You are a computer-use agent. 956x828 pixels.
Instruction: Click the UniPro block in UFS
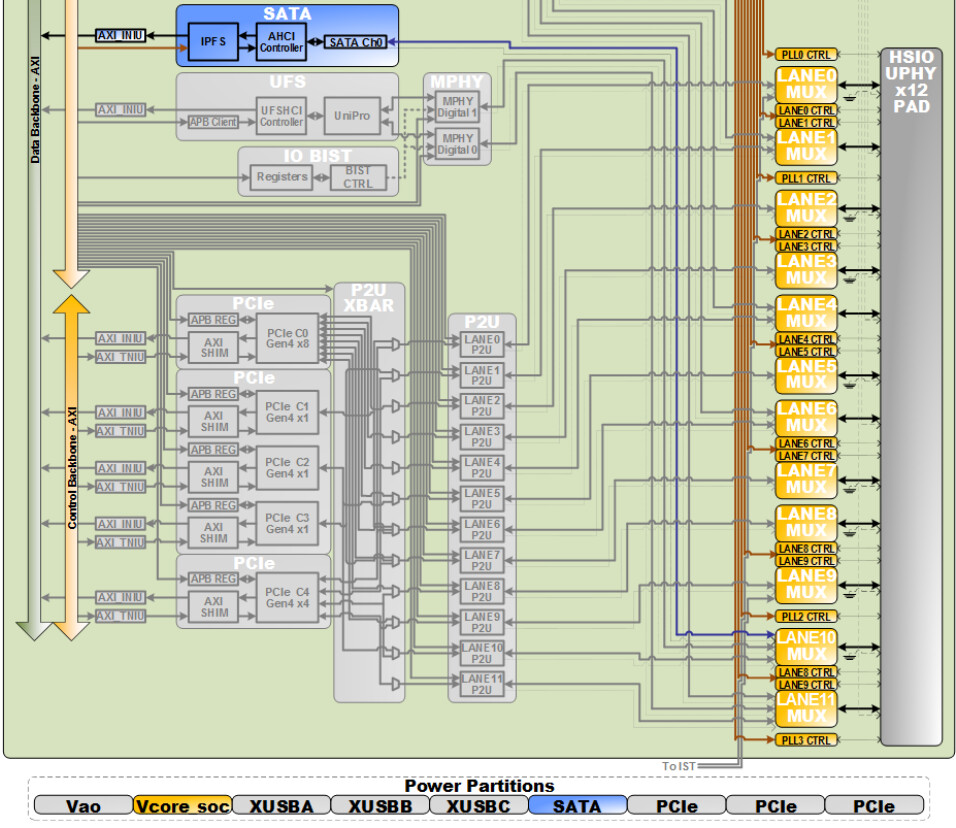tap(352, 115)
